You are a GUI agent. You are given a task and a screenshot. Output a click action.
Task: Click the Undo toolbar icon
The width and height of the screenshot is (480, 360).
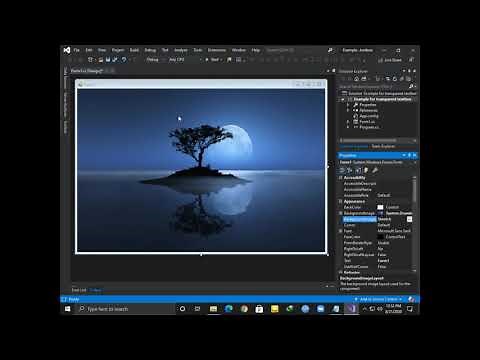point(124,60)
